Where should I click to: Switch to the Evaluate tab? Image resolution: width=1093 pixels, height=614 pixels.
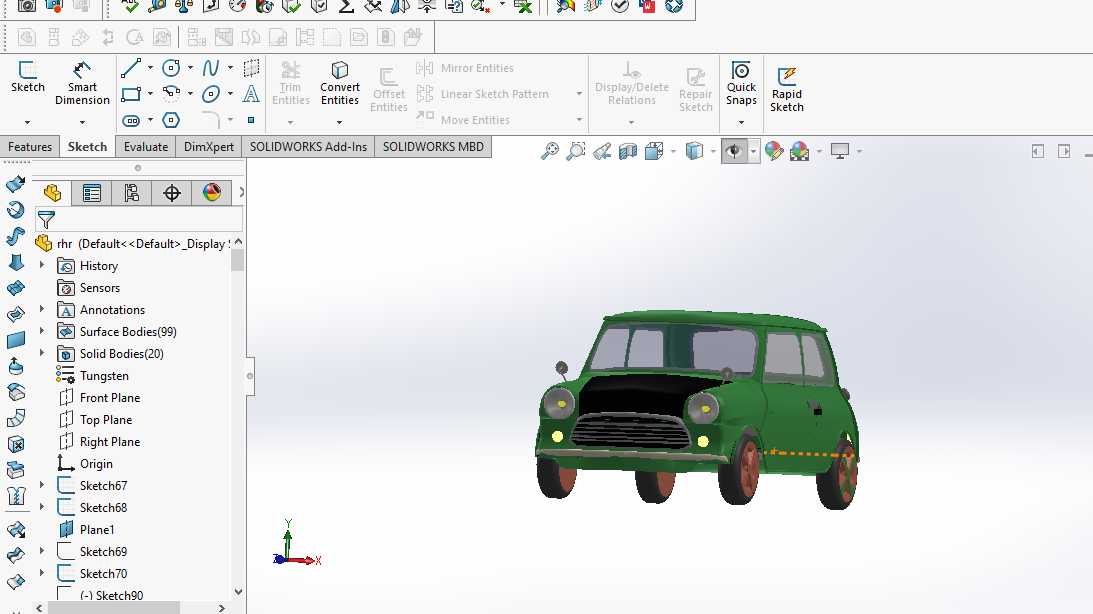pyautogui.click(x=146, y=147)
